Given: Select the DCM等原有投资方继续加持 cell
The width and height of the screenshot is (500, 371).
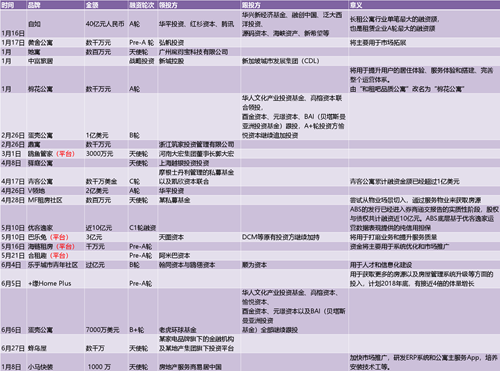Looking at the screenshot, I should (x=294, y=237).
